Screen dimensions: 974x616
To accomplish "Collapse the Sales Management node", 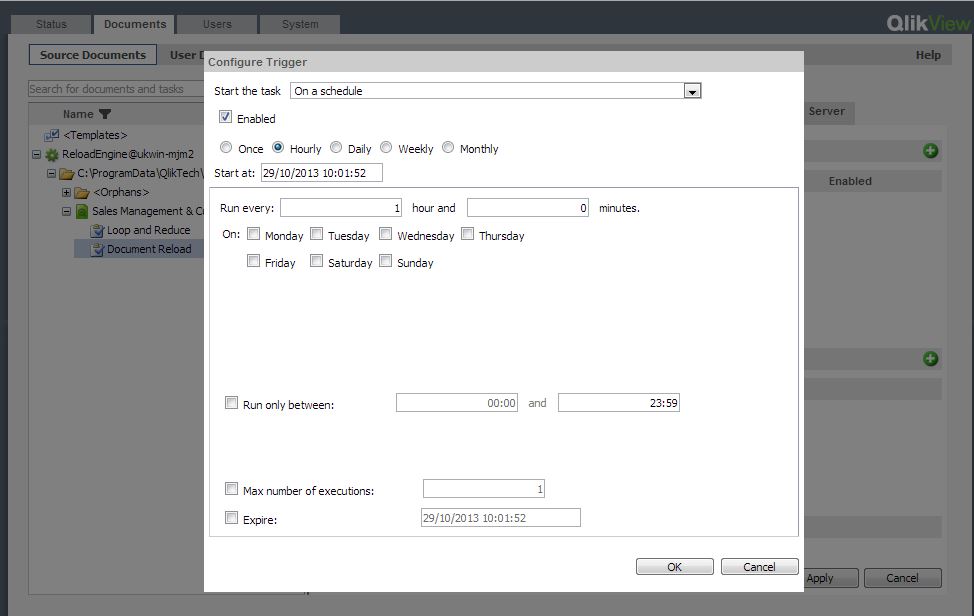I will point(66,212).
